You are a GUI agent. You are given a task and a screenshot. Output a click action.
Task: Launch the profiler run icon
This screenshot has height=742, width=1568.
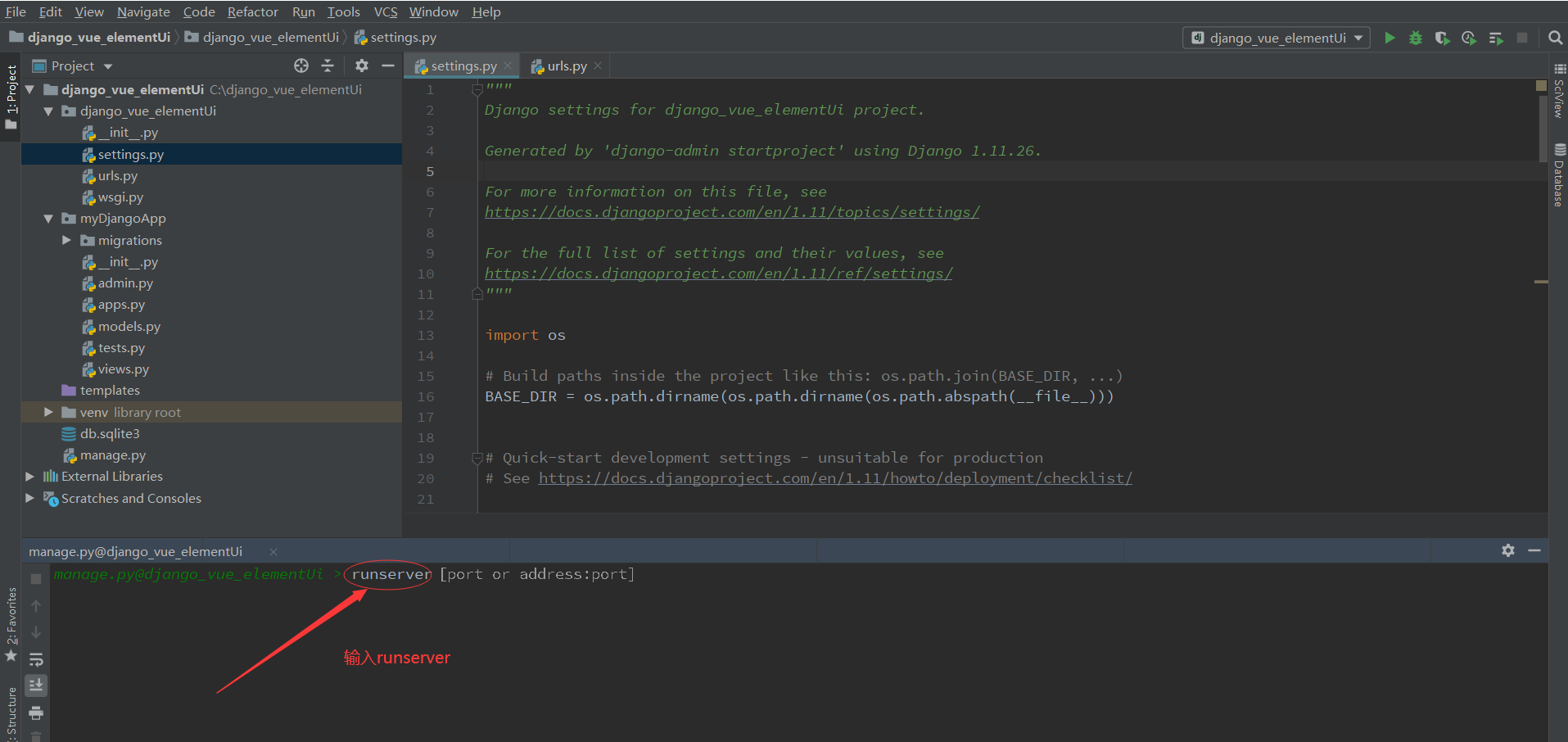[x=1469, y=38]
